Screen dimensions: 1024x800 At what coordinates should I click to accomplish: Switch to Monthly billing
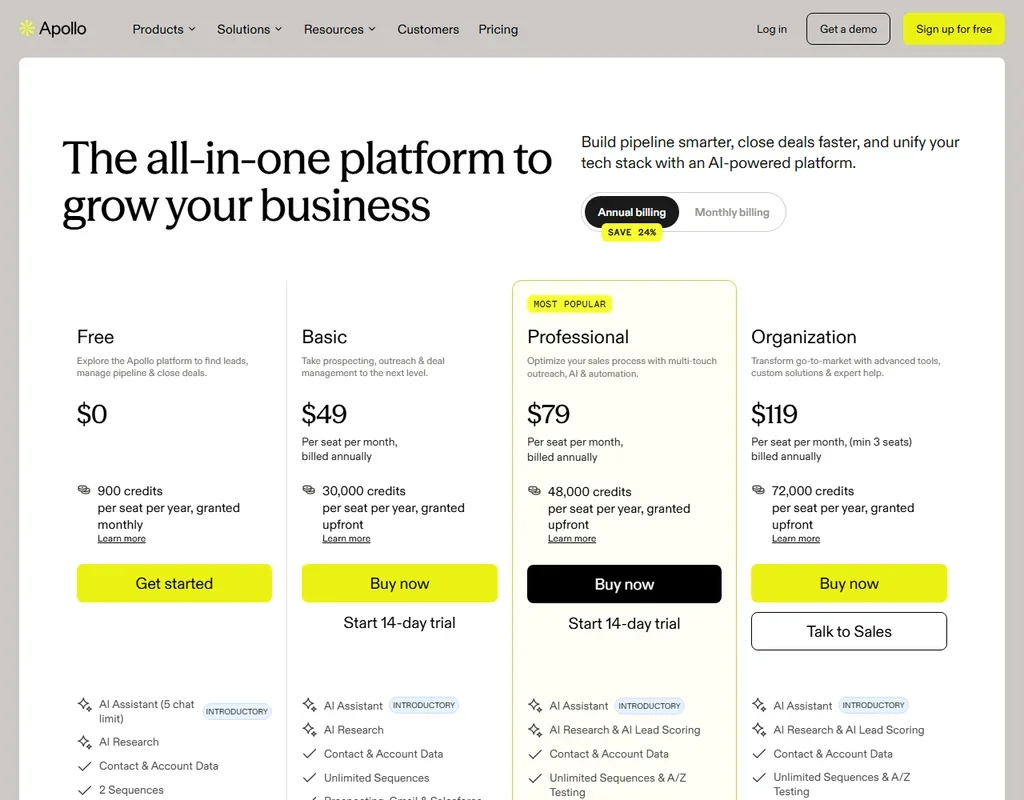pyautogui.click(x=731, y=212)
